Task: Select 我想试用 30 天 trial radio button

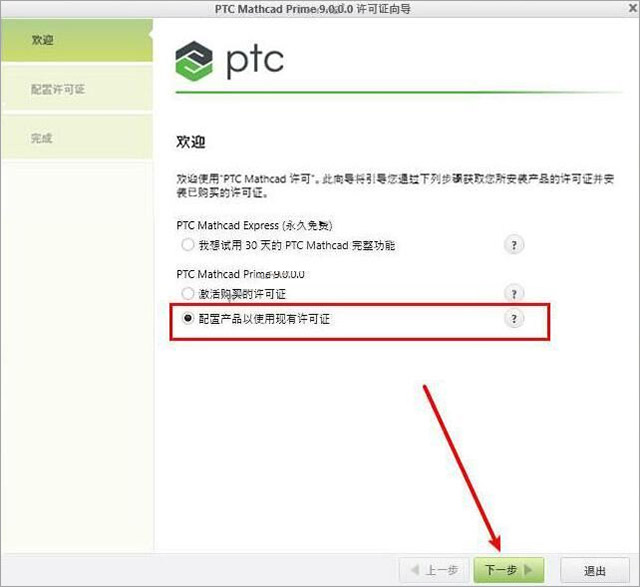Action: coord(187,245)
